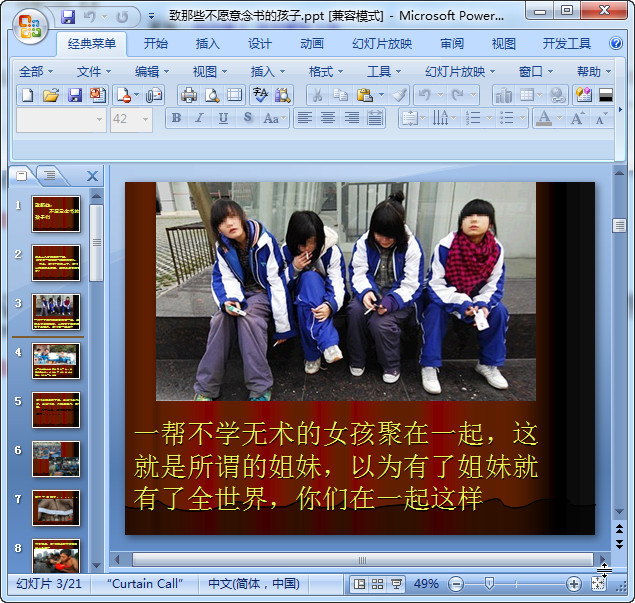Expand the paste options arrow

(x=381, y=96)
